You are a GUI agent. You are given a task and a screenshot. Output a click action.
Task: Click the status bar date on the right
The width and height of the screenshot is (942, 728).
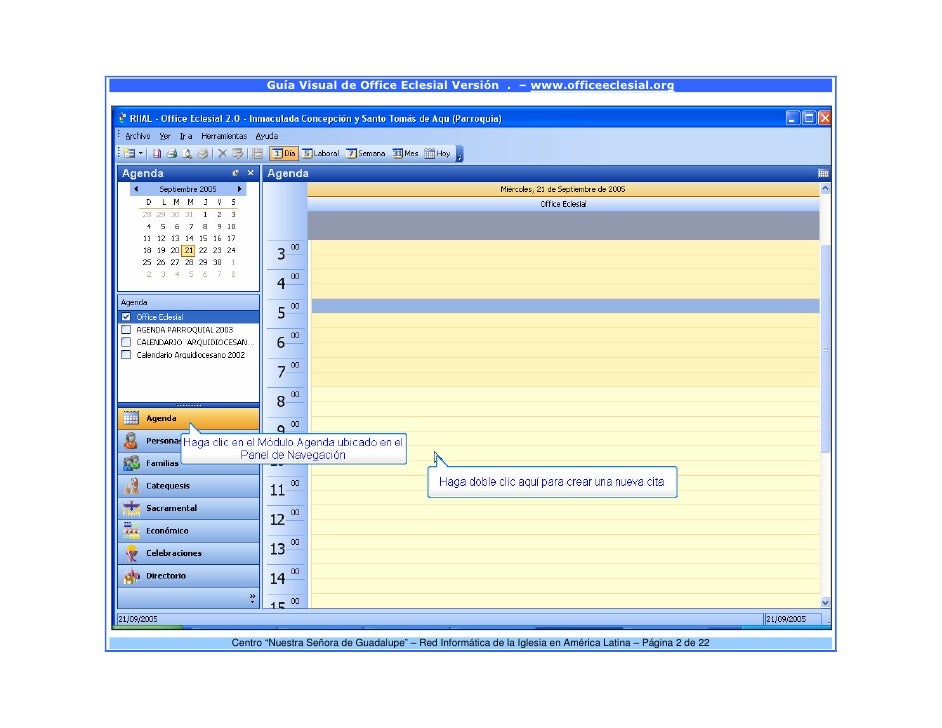786,619
